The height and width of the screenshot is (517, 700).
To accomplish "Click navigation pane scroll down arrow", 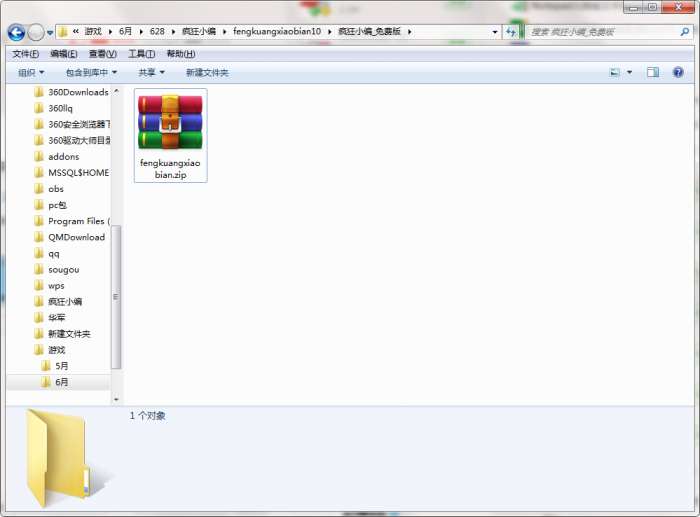I will tap(116, 399).
